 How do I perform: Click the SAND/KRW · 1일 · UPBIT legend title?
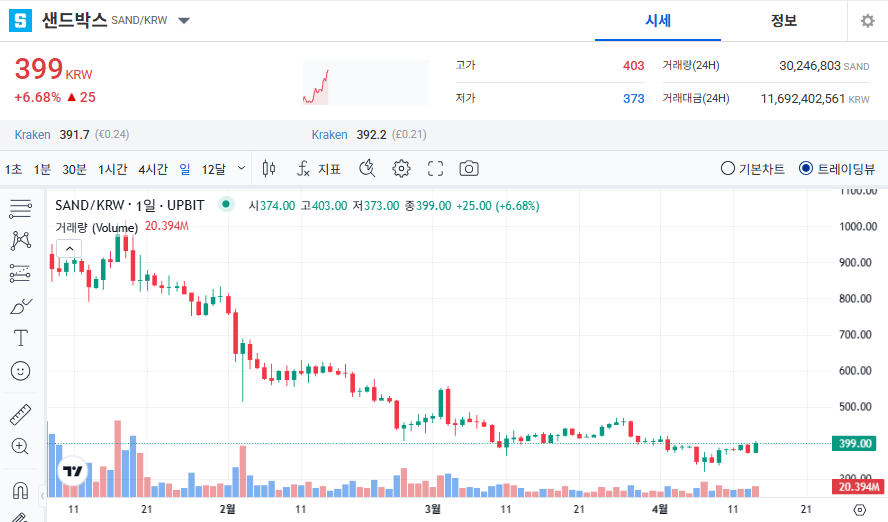pos(130,205)
